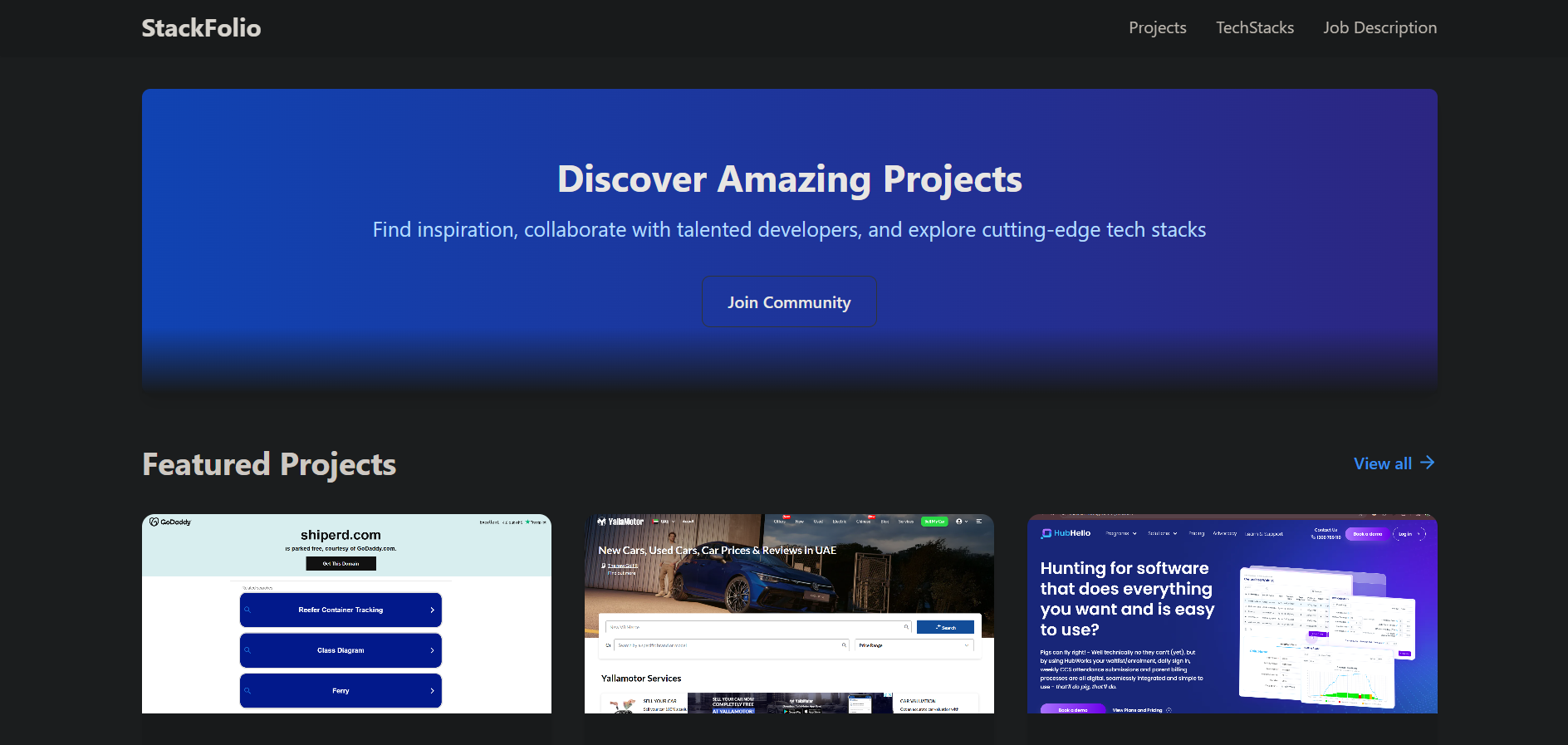This screenshot has height=745, width=1568.
Task: Go to the TechStacks page
Action: (1254, 28)
